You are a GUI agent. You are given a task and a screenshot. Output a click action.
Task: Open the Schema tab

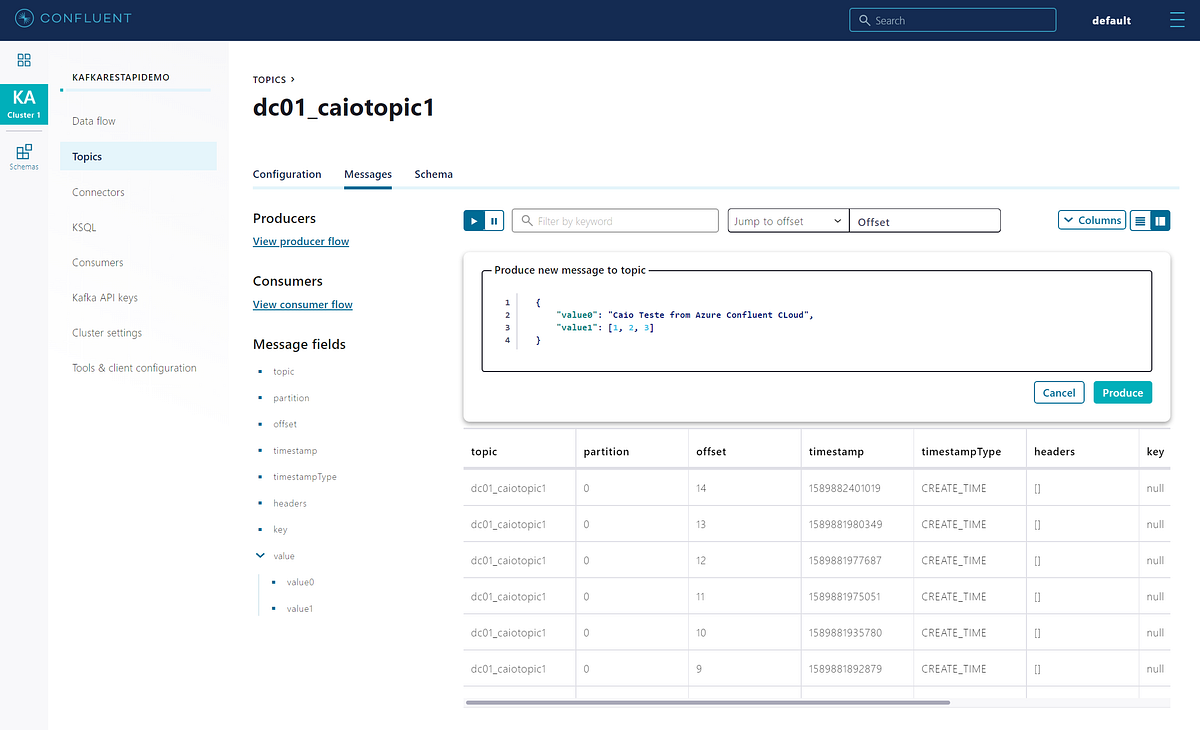(433, 174)
